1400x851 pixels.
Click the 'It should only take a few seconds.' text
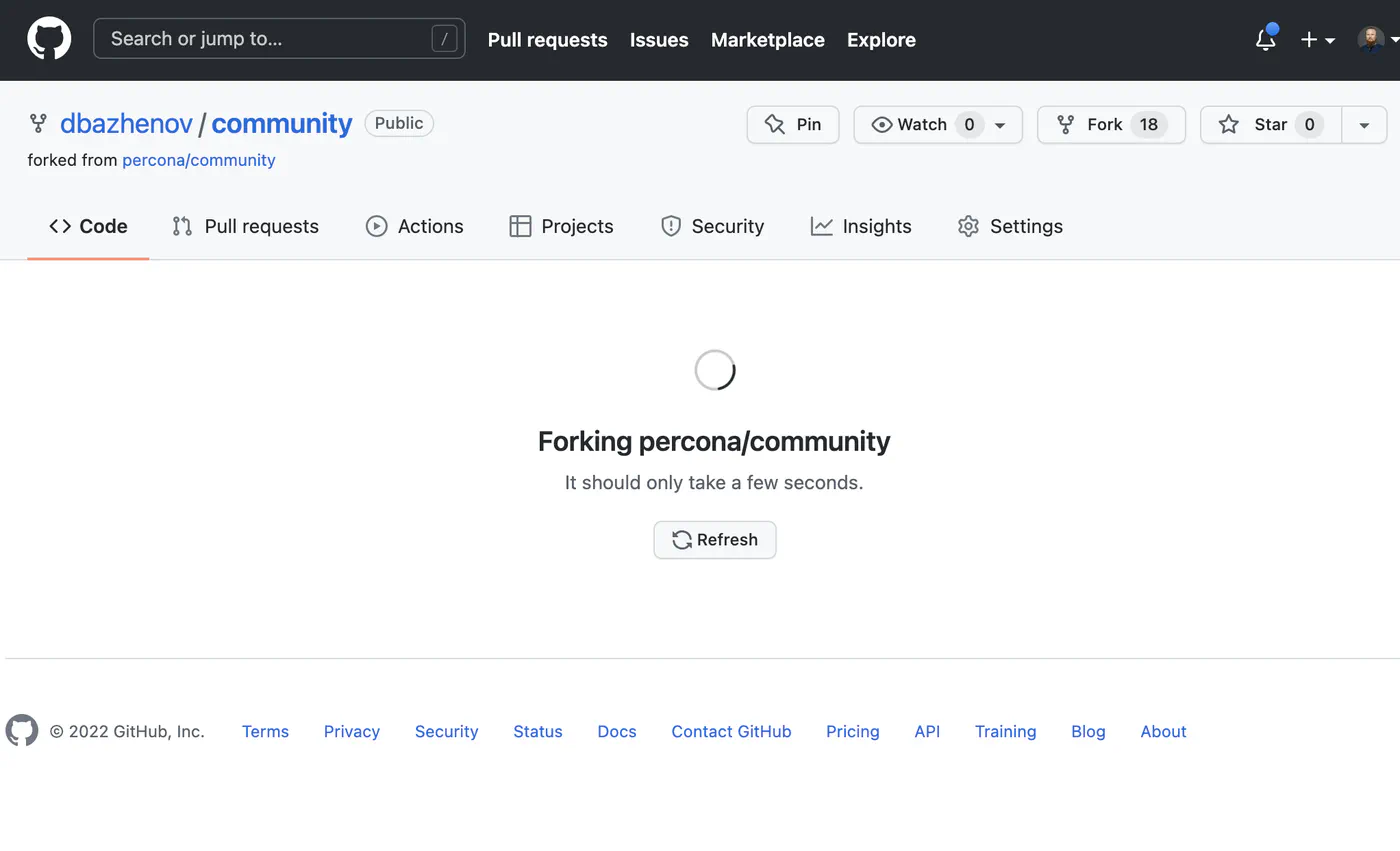(714, 483)
